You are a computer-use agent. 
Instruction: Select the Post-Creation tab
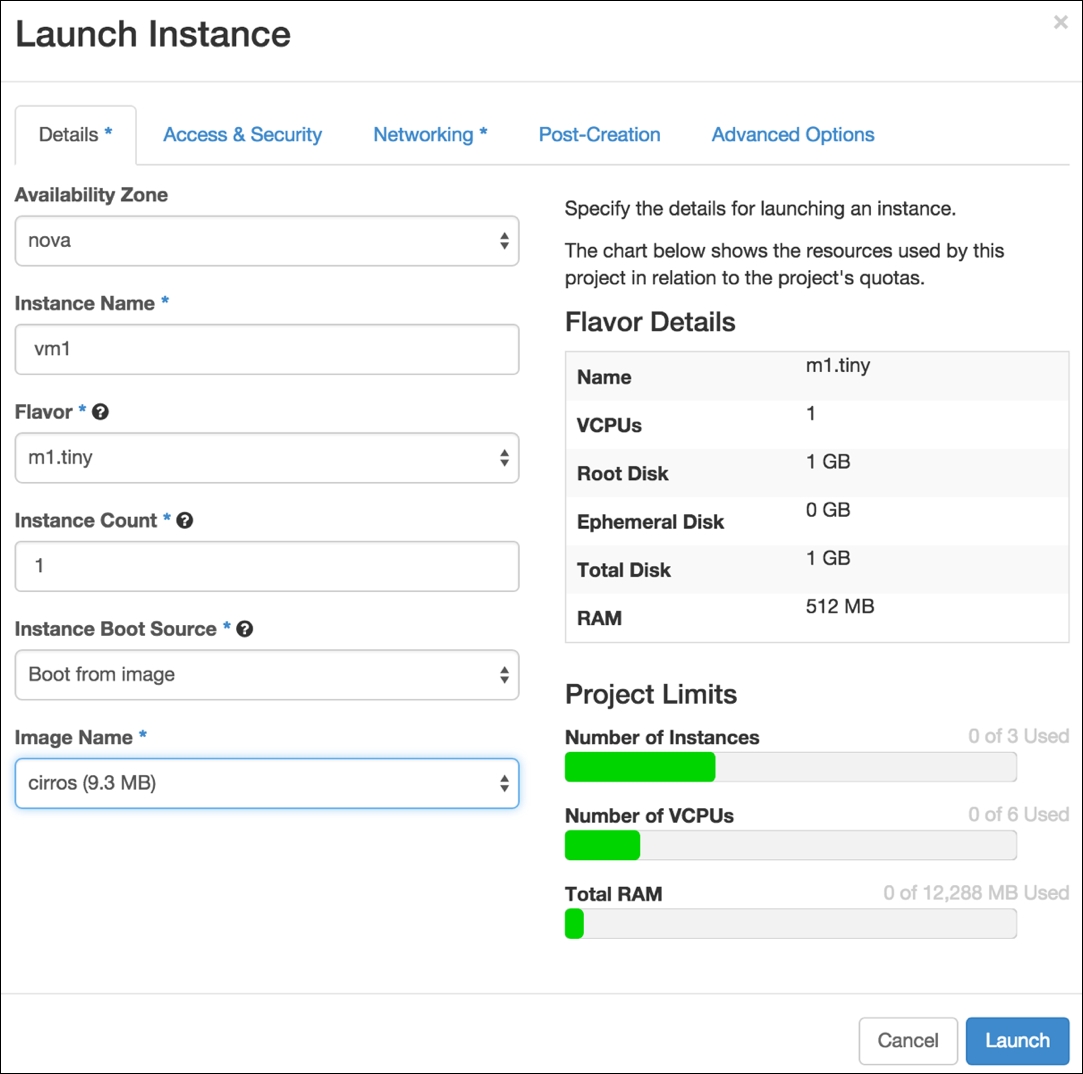point(600,135)
